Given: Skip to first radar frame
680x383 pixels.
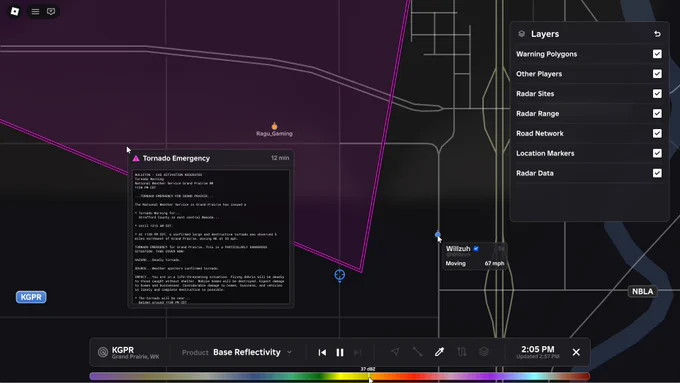Looking at the screenshot, I should pyautogui.click(x=322, y=352).
